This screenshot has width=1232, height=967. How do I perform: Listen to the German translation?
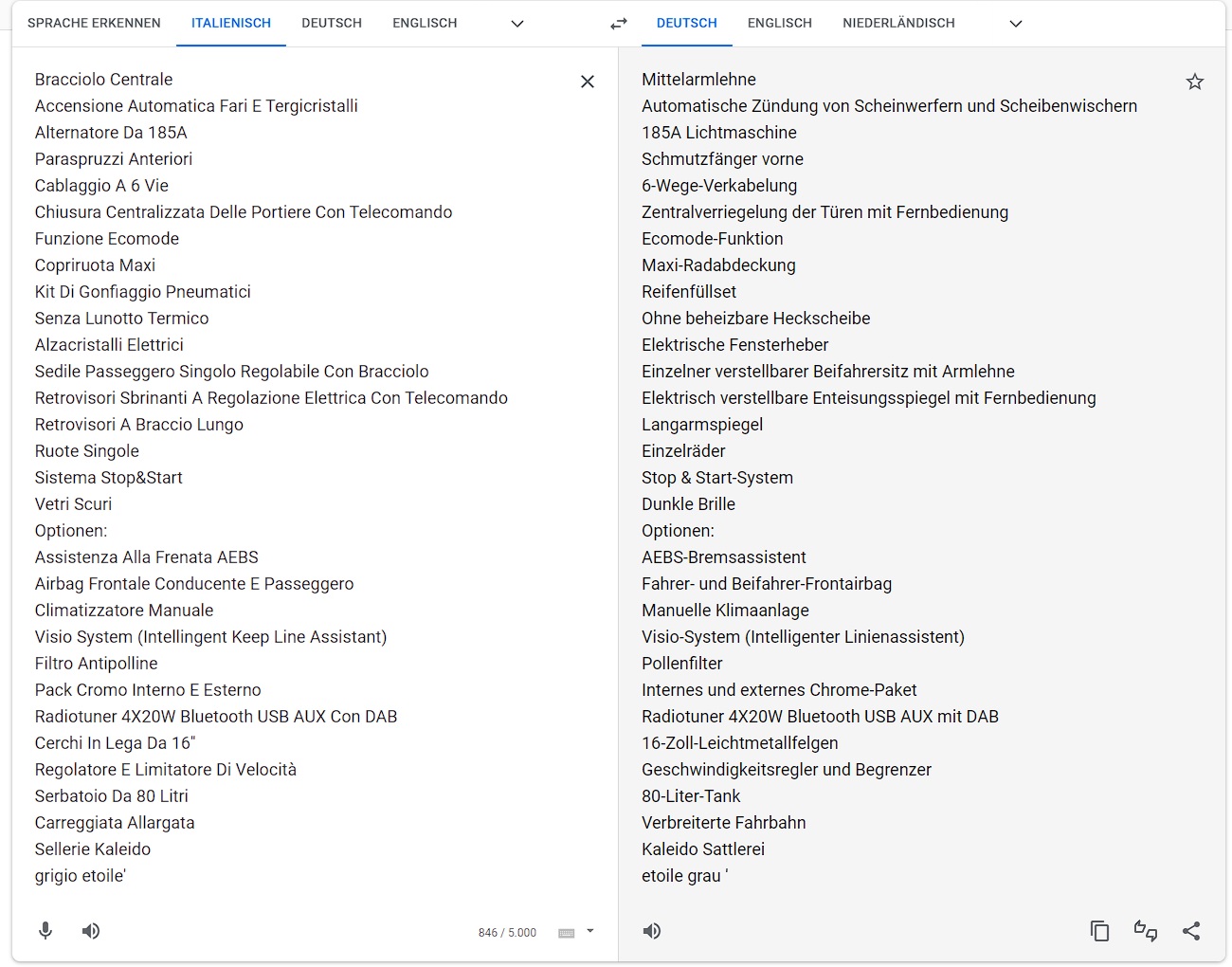point(652,931)
